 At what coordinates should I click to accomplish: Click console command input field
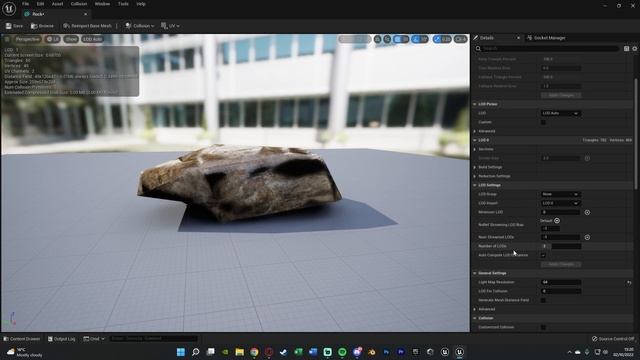coord(153,339)
